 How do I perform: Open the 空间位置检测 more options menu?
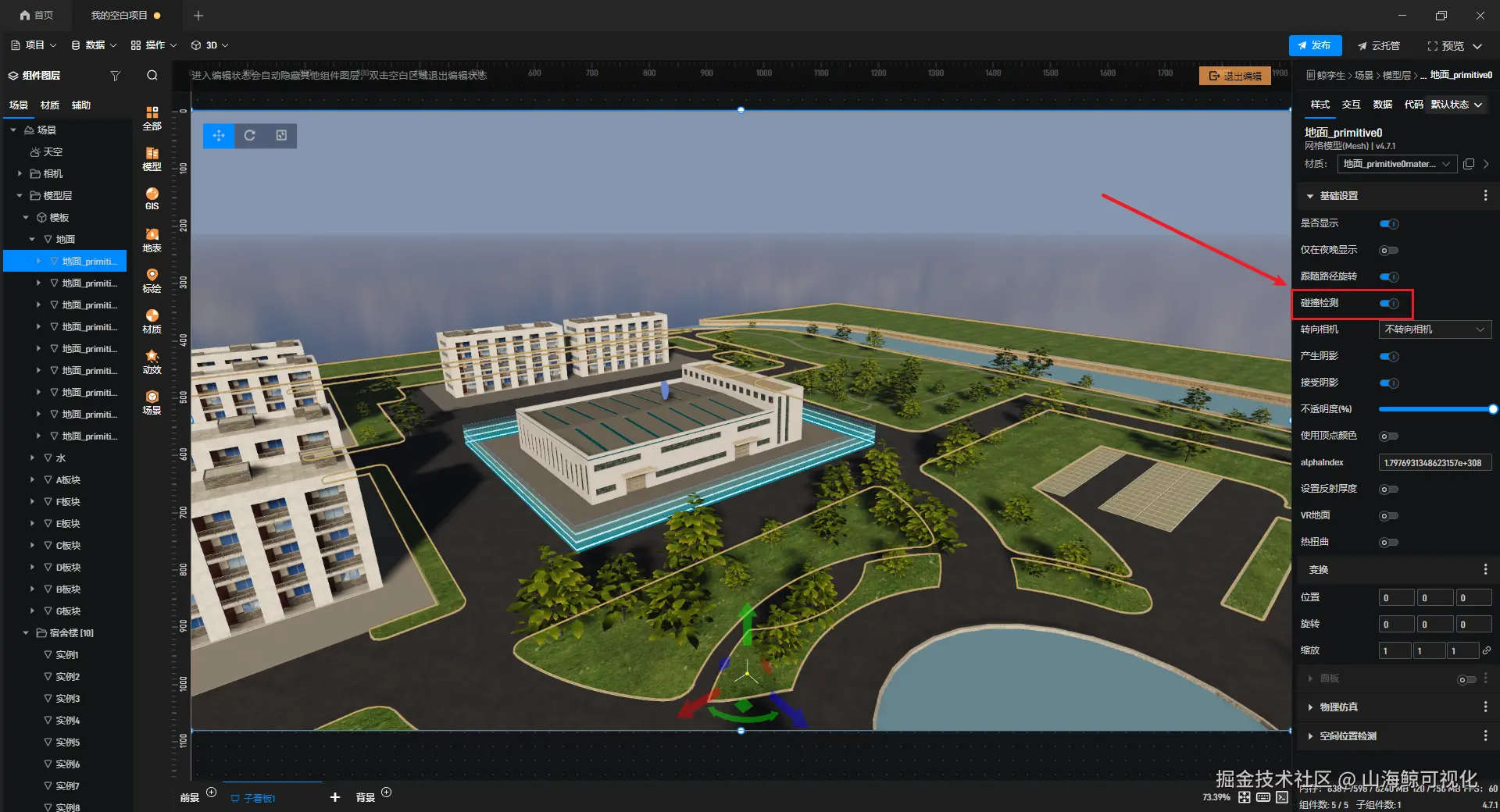(1485, 736)
